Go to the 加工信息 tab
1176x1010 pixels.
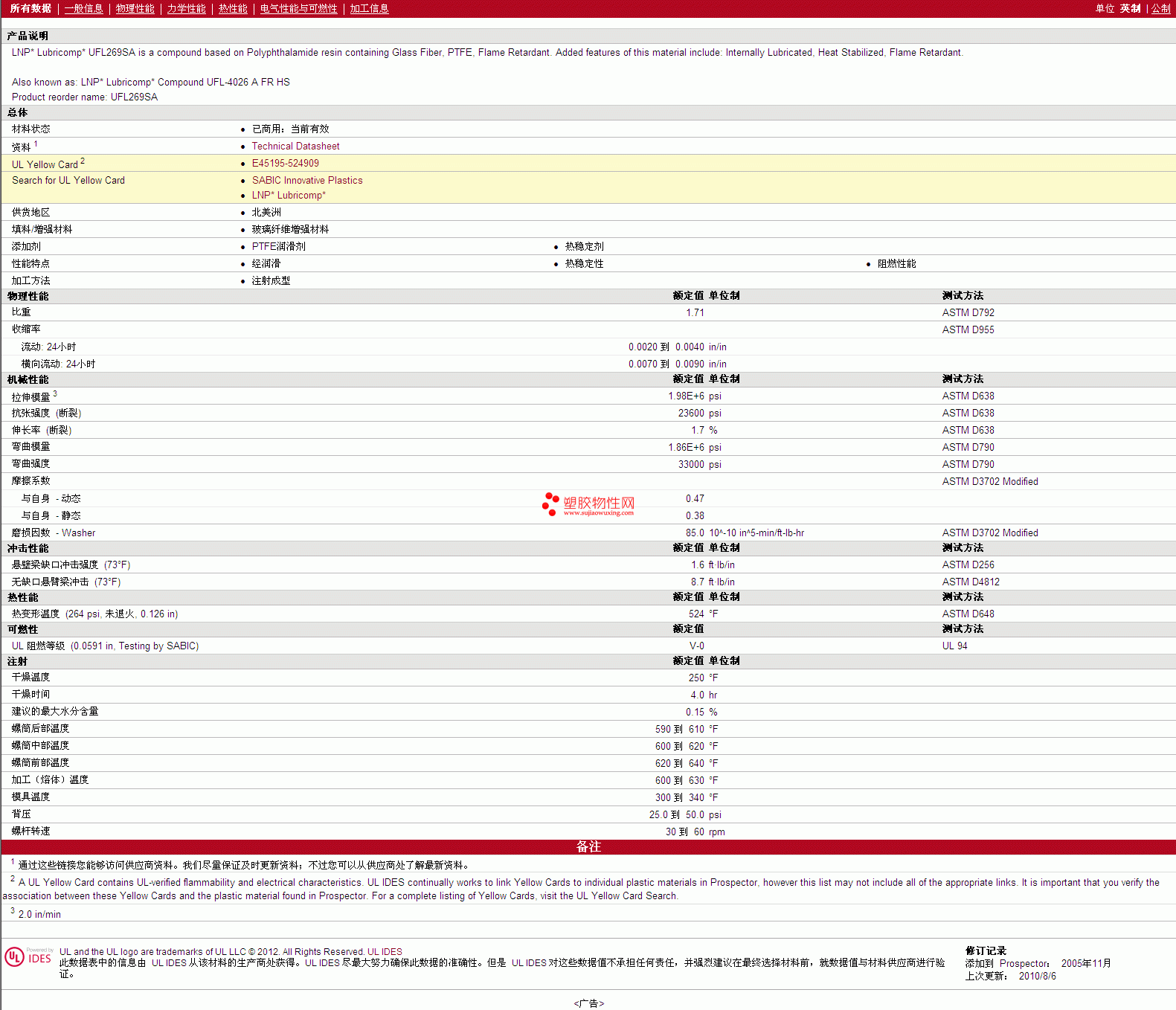370,8
